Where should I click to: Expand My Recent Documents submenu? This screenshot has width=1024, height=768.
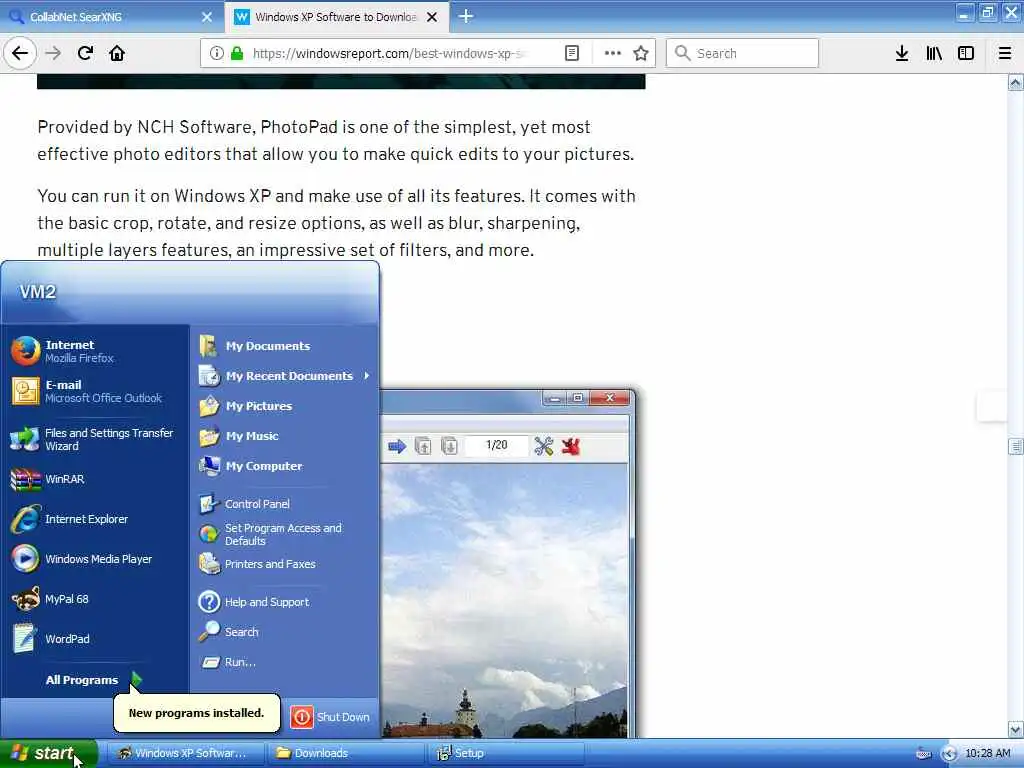tap(284, 376)
